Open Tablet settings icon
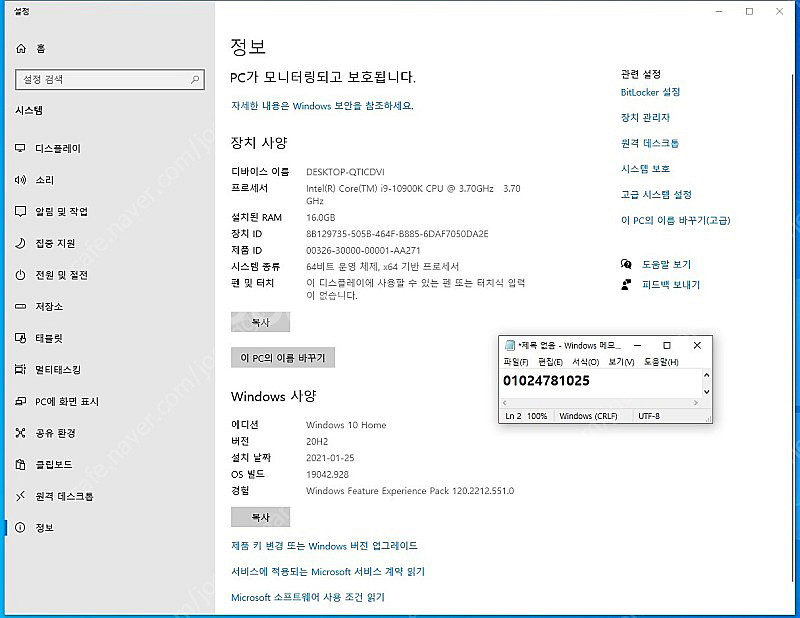This screenshot has height=618, width=800. click(20, 338)
